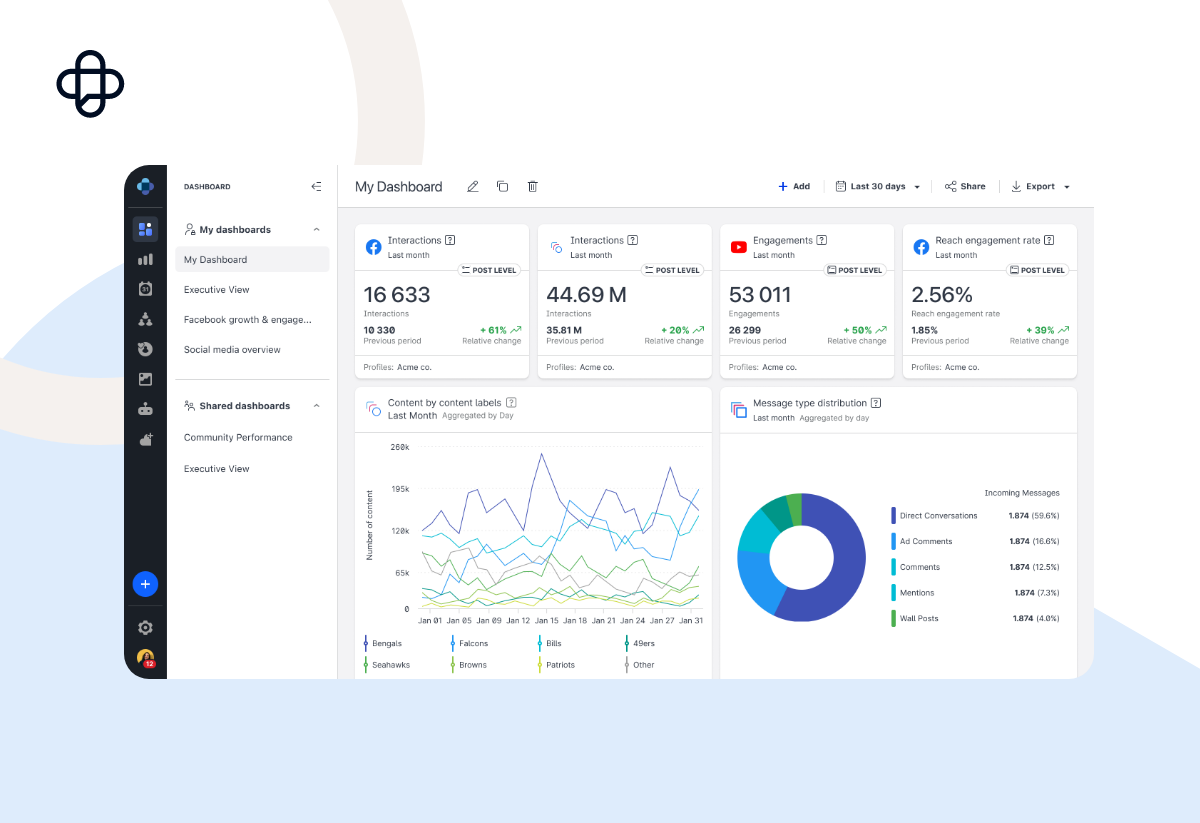The width and height of the screenshot is (1200, 823).
Task: Open the settings gear in sidebar
Action: (x=146, y=628)
